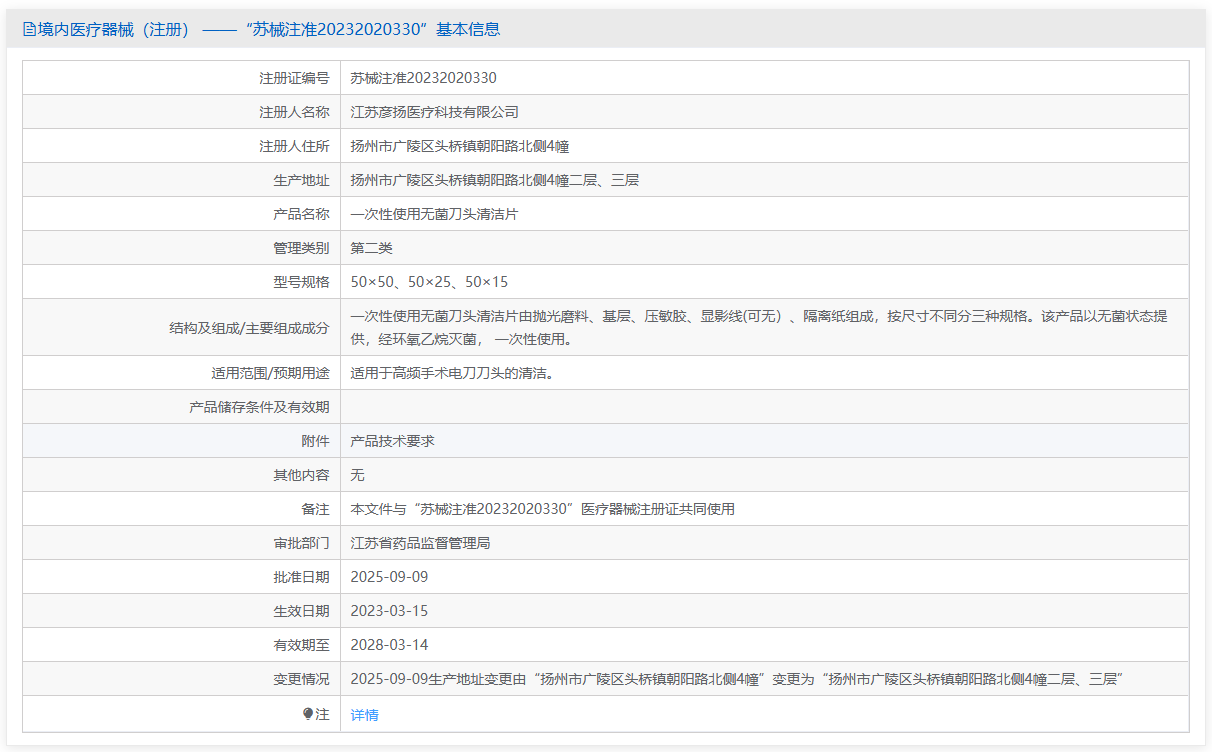The height and width of the screenshot is (752, 1212).
Task: Click the 生产地址 label
Action: click(x=301, y=180)
